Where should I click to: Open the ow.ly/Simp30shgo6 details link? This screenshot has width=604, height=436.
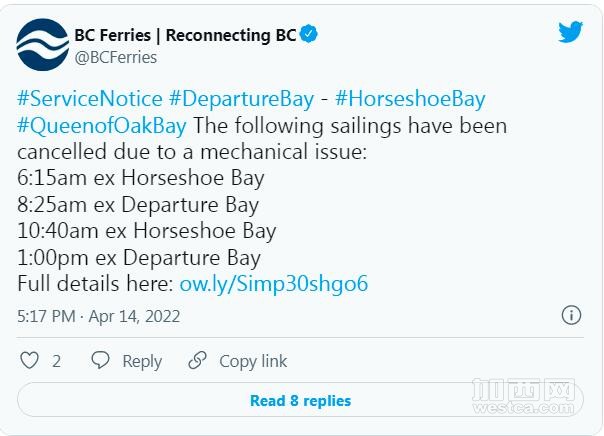(272, 283)
